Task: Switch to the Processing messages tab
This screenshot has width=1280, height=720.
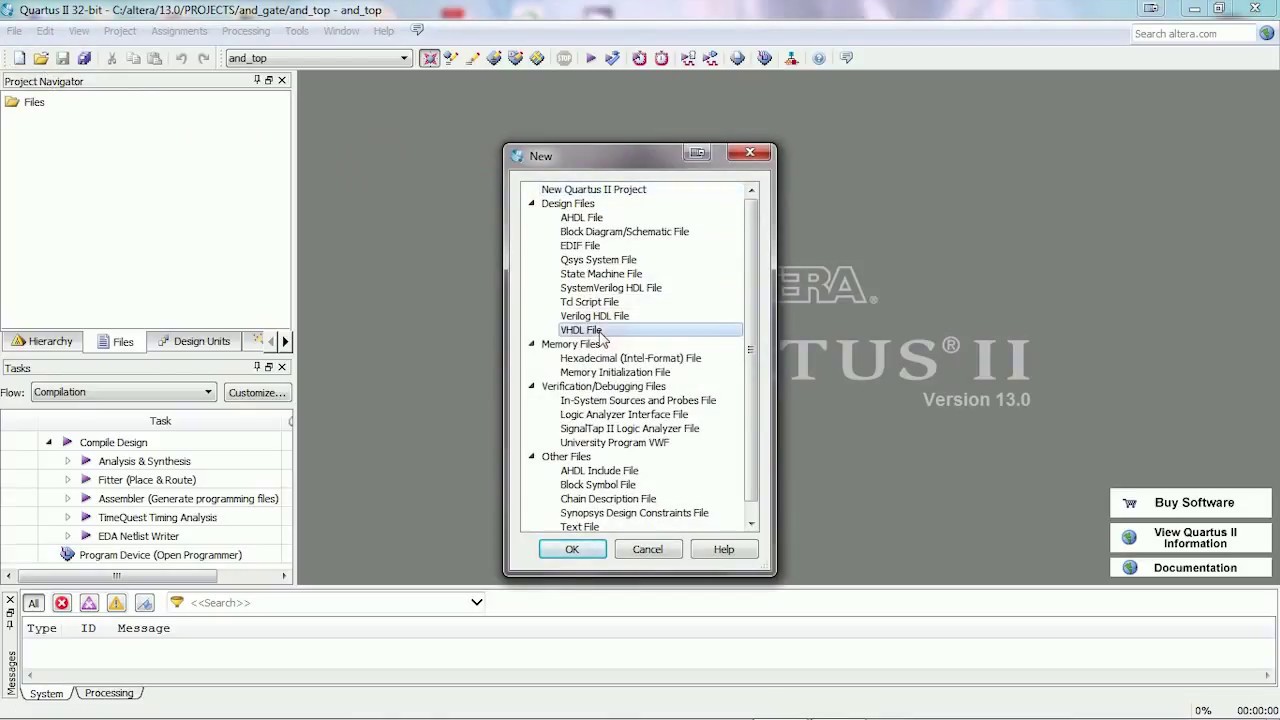Action: 108,693
